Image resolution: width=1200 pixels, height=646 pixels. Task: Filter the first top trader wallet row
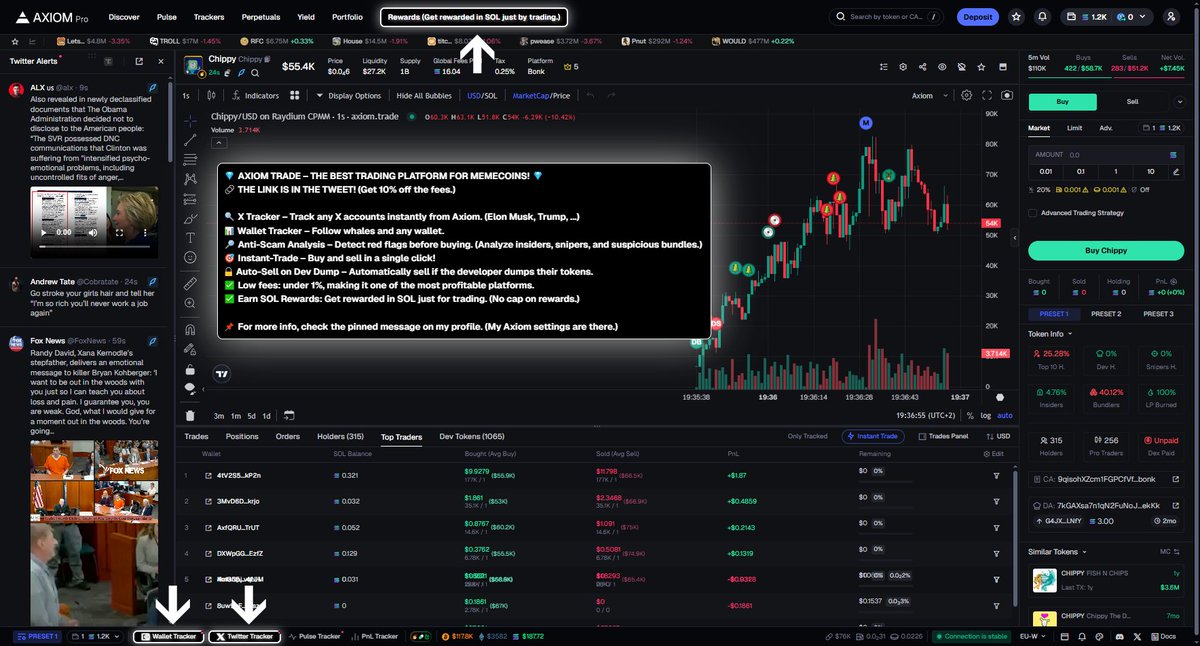pyautogui.click(x=996, y=476)
